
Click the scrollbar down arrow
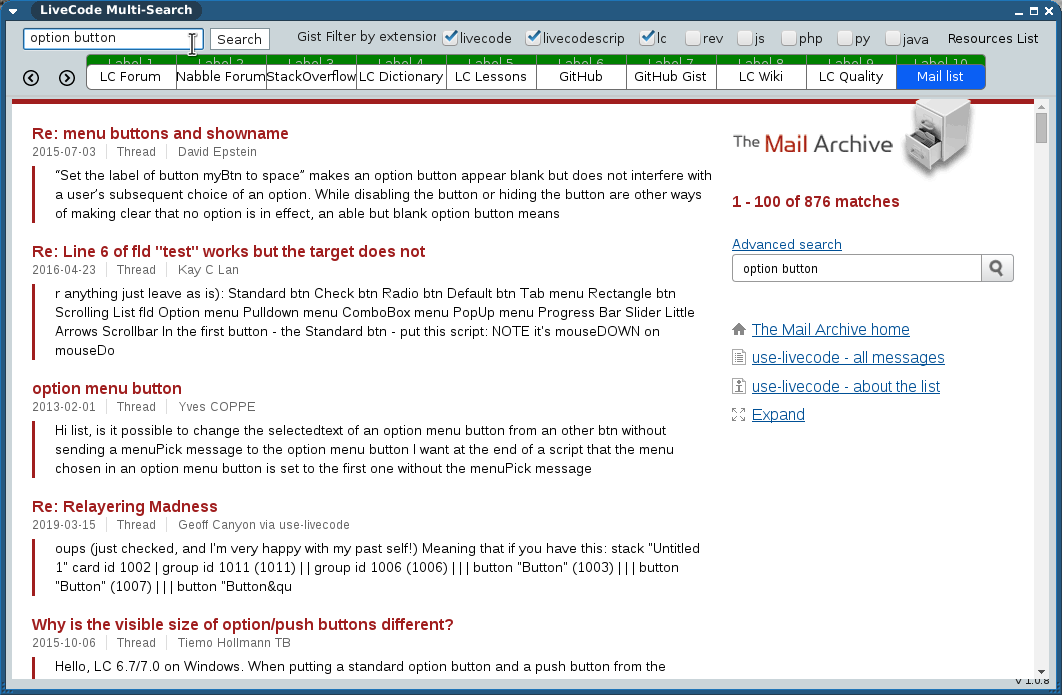(1042, 672)
